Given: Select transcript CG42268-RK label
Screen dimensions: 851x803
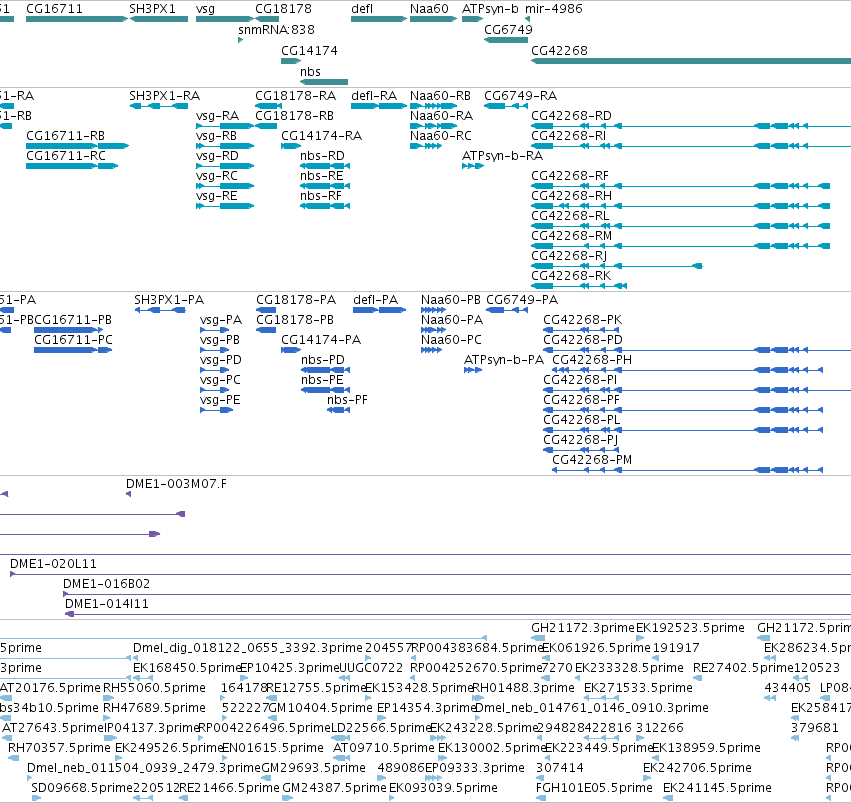Looking at the screenshot, I should click(x=571, y=276).
